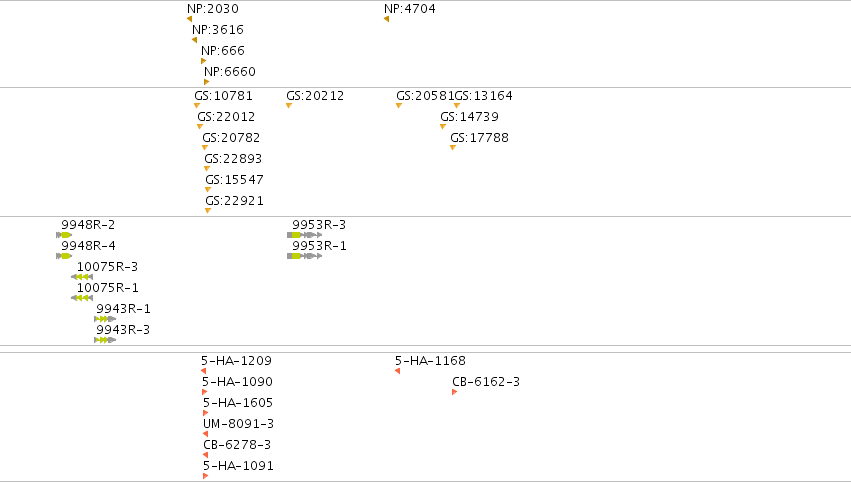Screen dimensions: 851x482
Task: Click the CB-6162-3 red arrow marker
Action: point(455,392)
